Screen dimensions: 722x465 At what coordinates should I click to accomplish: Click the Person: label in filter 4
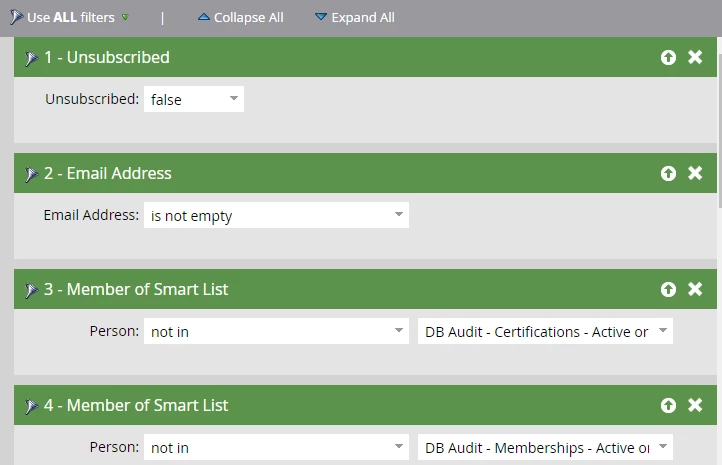[x=114, y=447]
